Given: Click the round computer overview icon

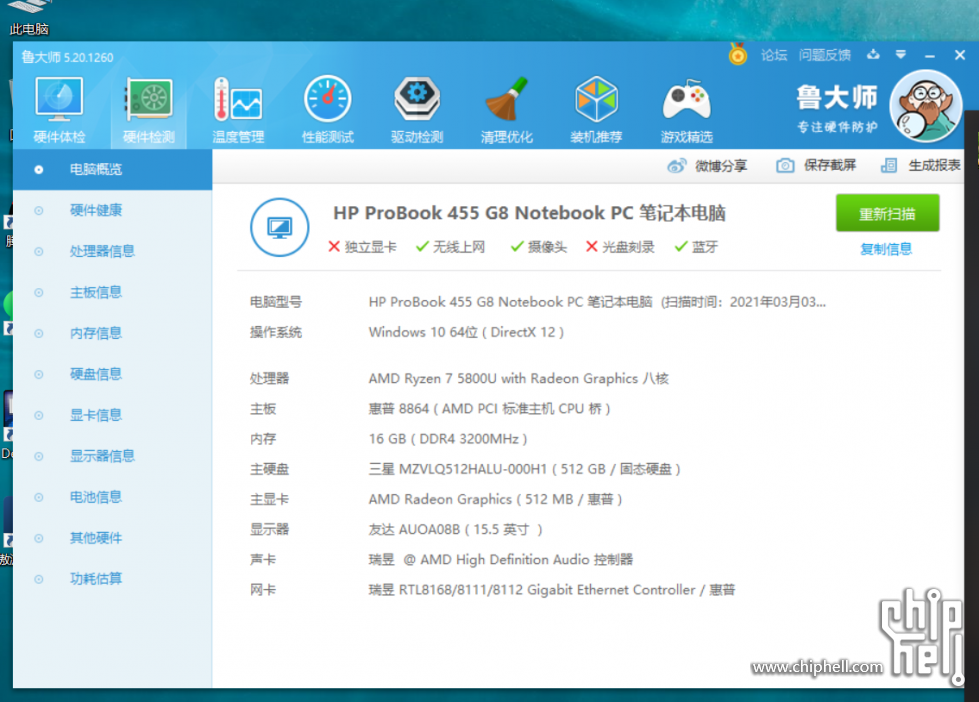Looking at the screenshot, I should pyautogui.click(x=280, y=227).
